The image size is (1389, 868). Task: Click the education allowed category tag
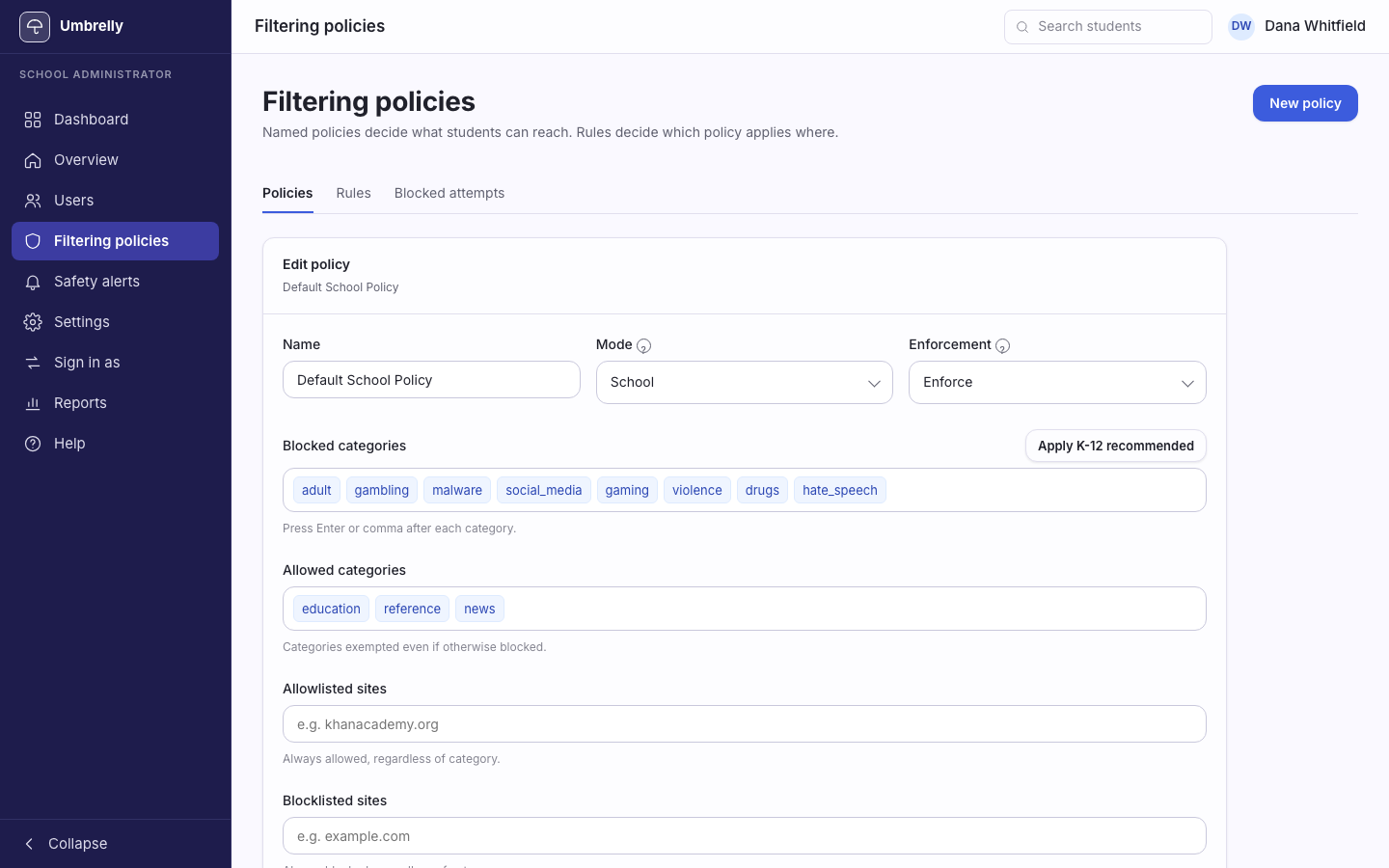tap(331, 609)
